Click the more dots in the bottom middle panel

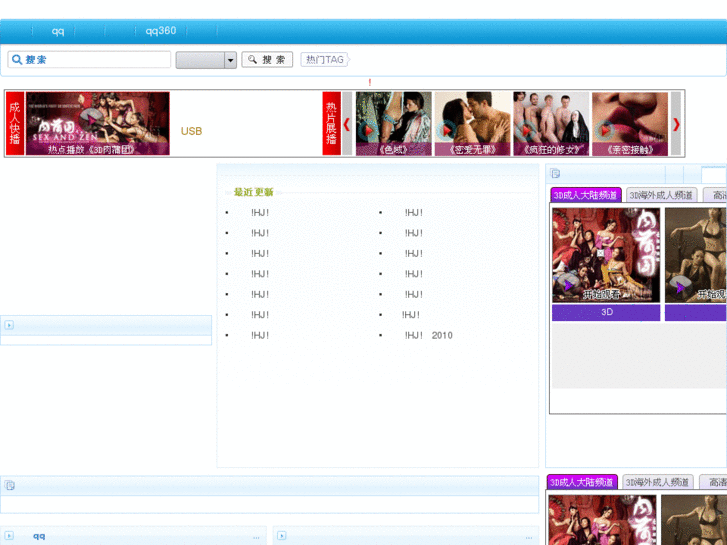click(x=529, y=538)
